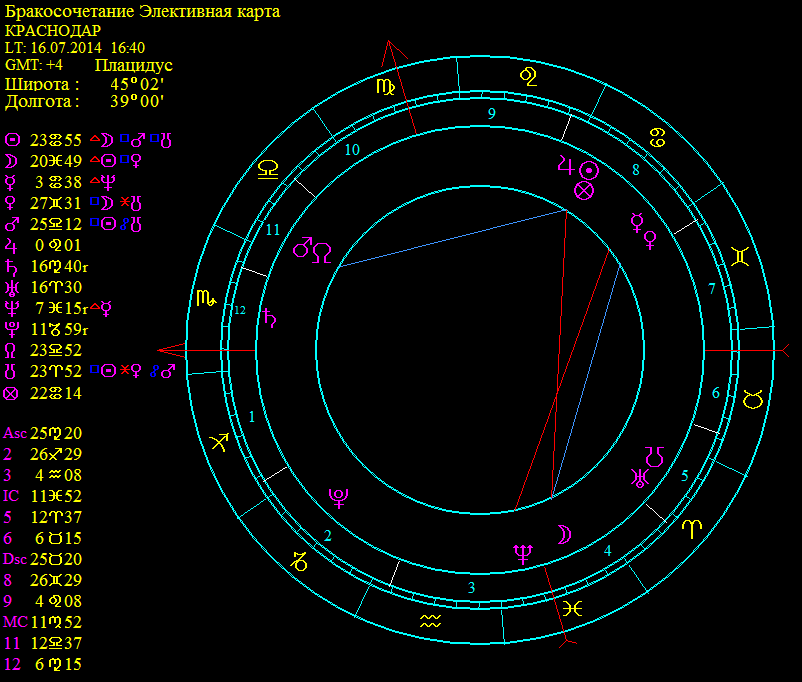Pick the North Node glyph inside the wheel
This screenshot has height=682, width=802.
[322, 253]
